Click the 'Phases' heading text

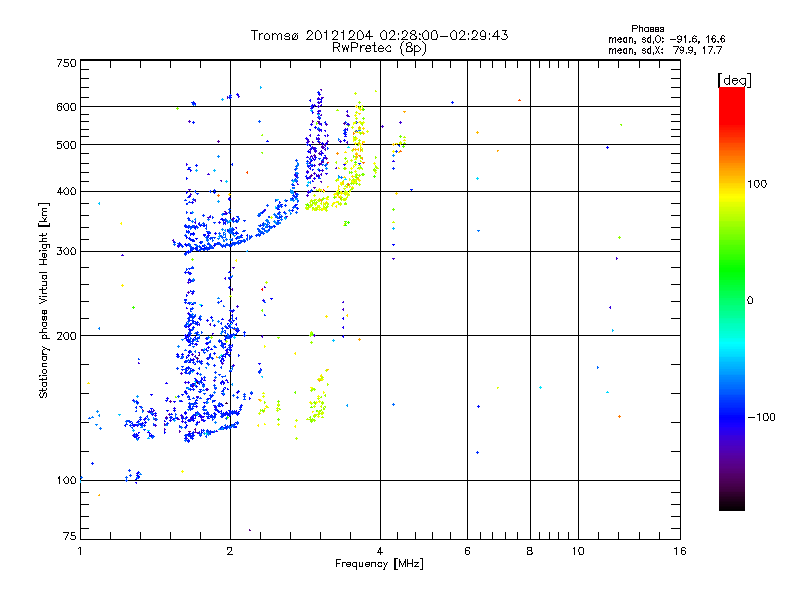647,29
